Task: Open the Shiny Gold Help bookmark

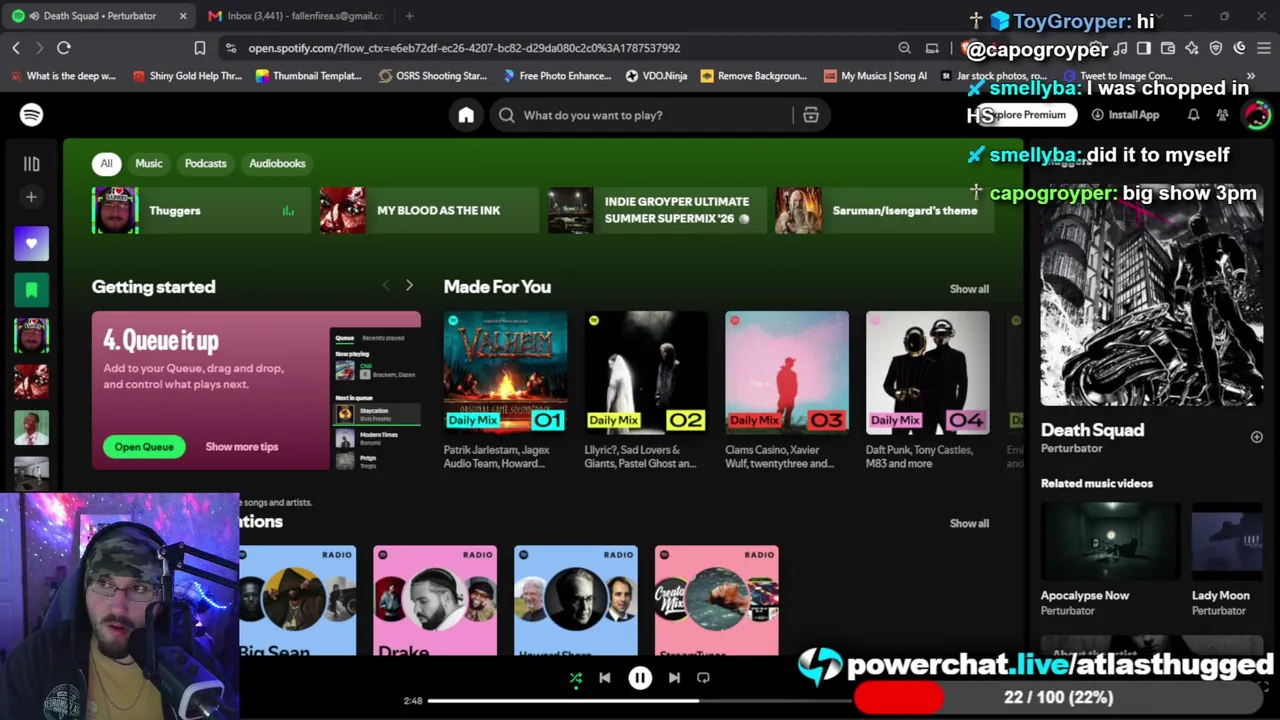Action: (187, 76)
